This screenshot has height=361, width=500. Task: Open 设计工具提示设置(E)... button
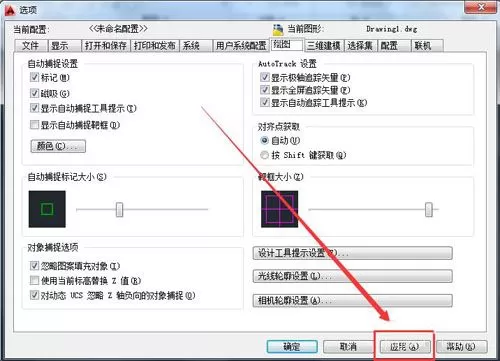tap(353, 253)
